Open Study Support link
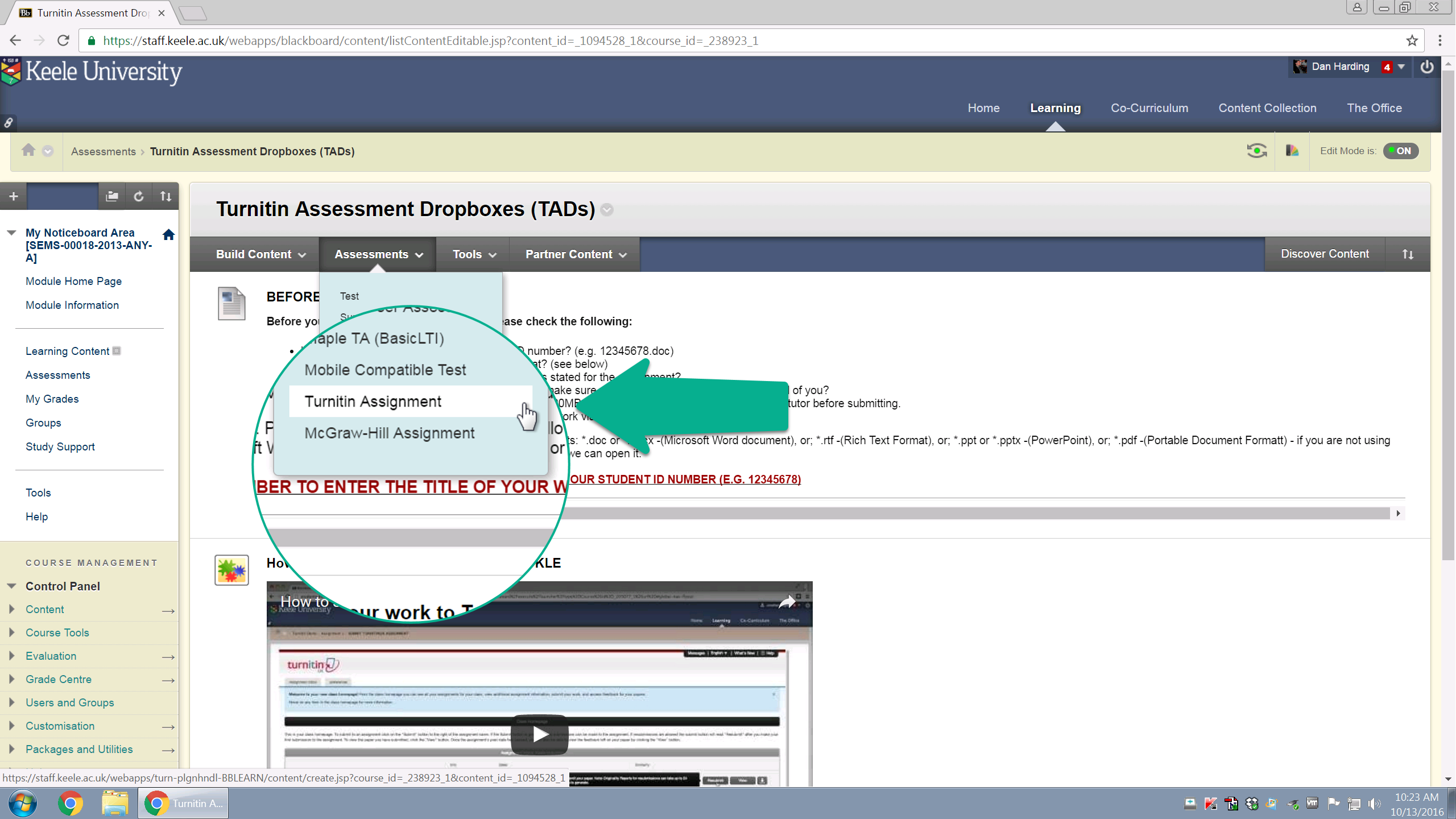Image resolution: width=1456 pixels, height=819 pixels. (x=60, y=446)
